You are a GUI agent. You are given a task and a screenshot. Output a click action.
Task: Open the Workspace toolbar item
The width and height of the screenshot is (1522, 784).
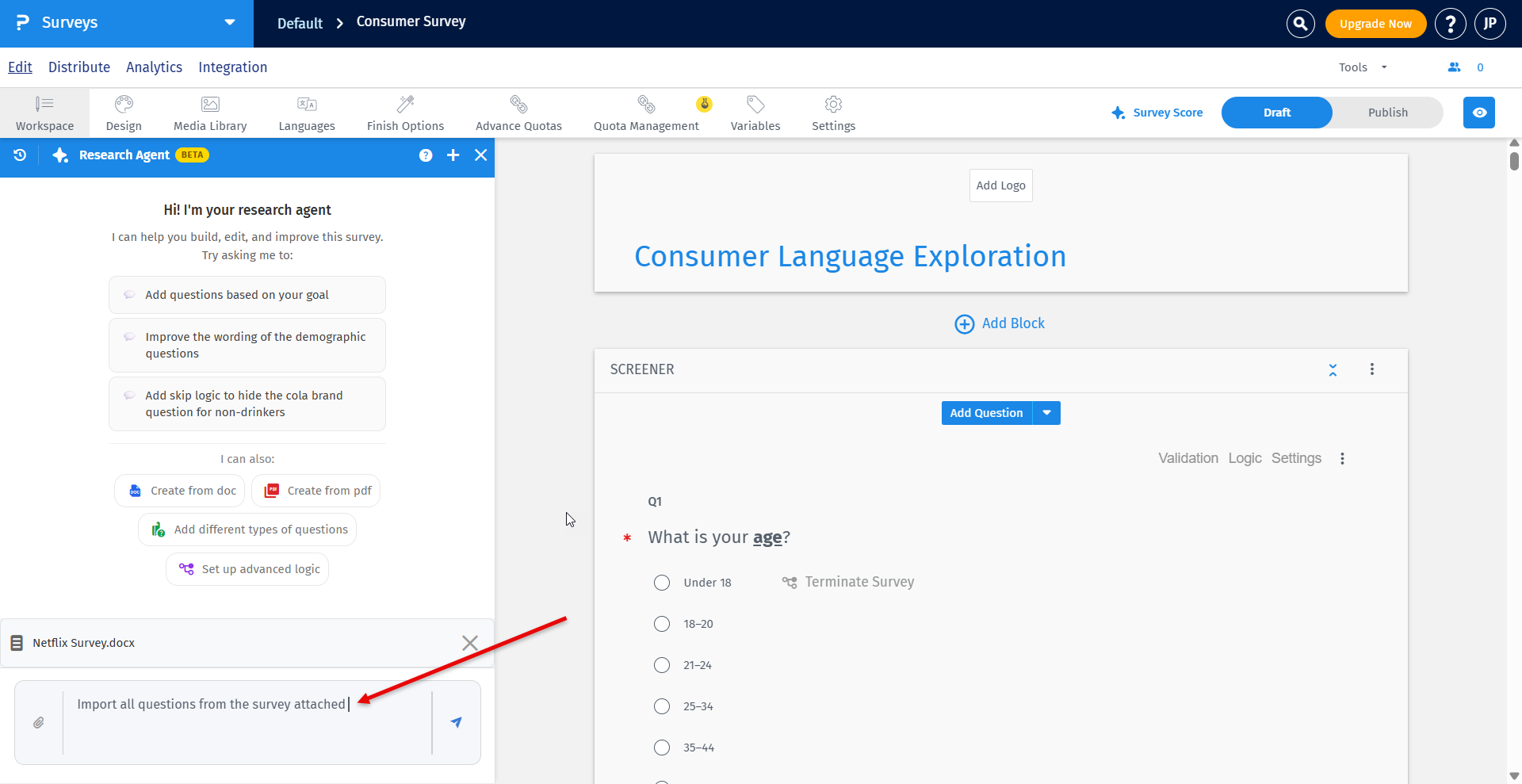coord(44,113)
